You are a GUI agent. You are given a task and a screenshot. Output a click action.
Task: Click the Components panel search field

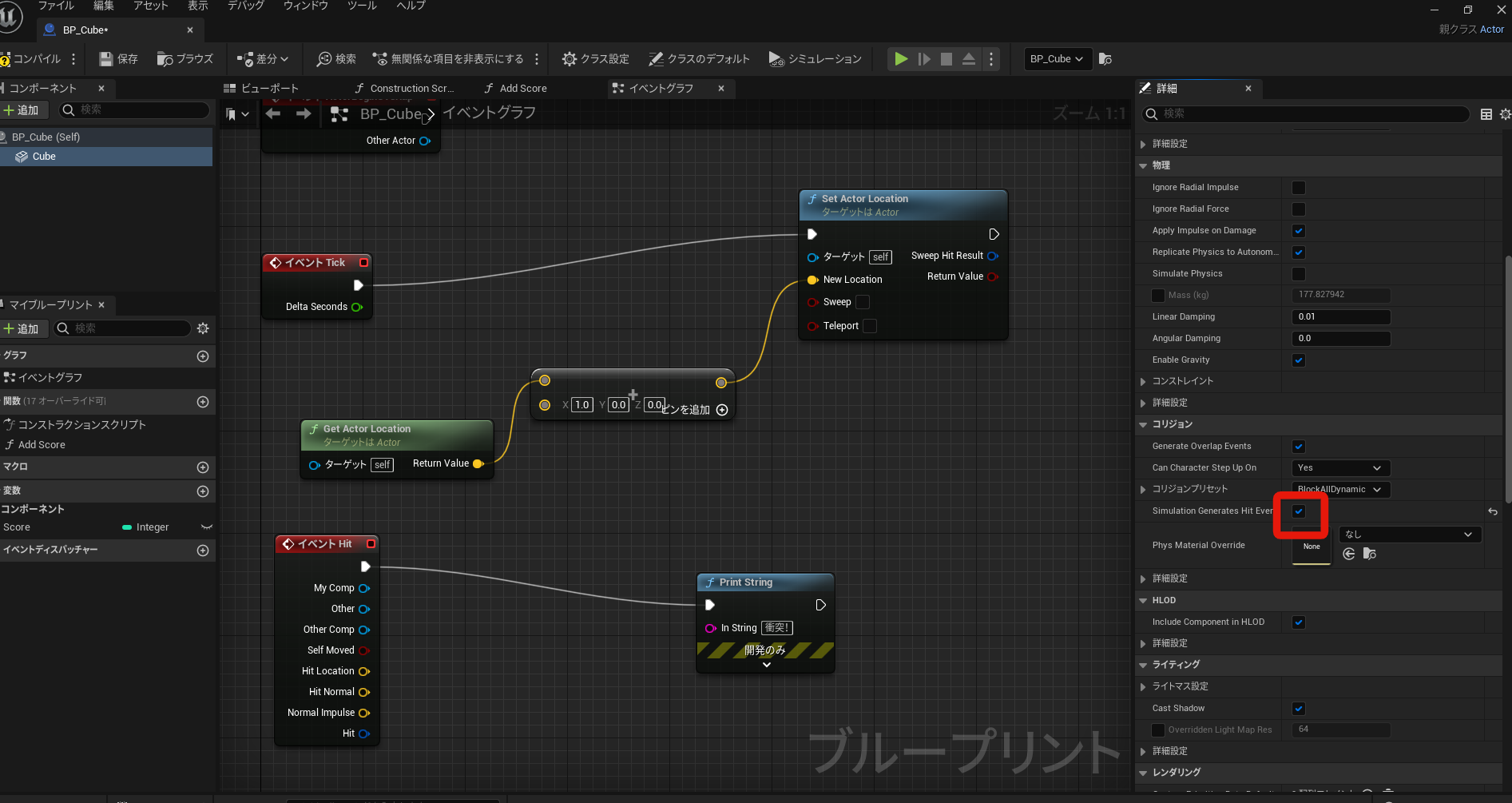(134, 110)
